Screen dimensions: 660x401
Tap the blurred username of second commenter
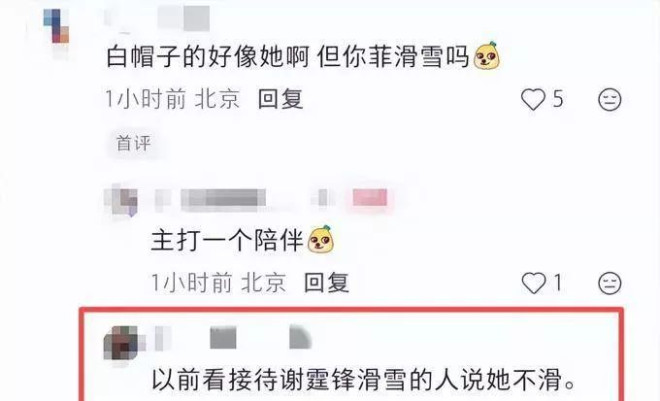(x=223, y=199)
